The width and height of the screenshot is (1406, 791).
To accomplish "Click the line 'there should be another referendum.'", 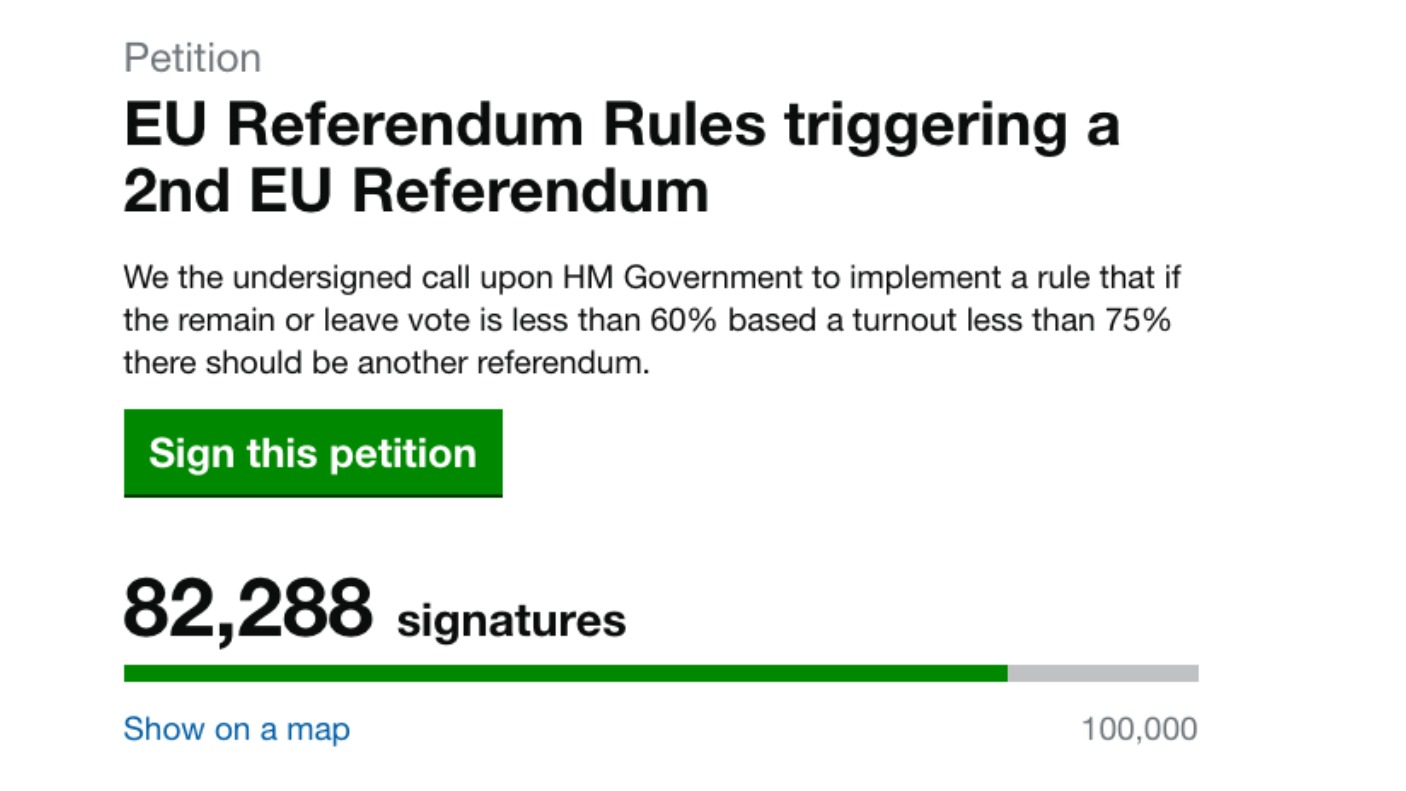I will (x=387, y=364).
